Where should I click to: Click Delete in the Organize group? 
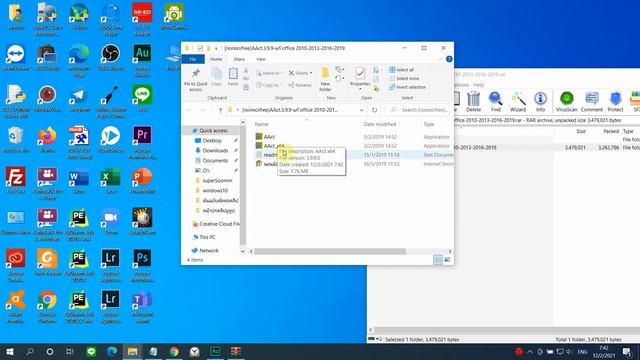coord(301,73)
